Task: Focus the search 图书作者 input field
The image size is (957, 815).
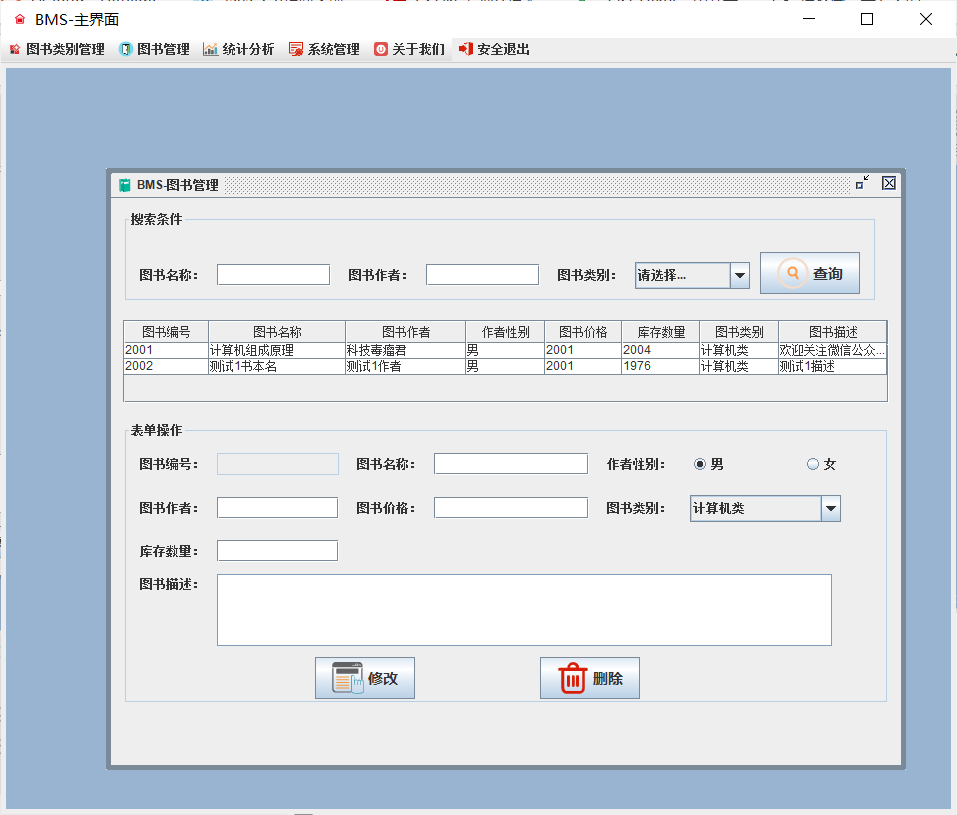Action: [x=482, y=275]
